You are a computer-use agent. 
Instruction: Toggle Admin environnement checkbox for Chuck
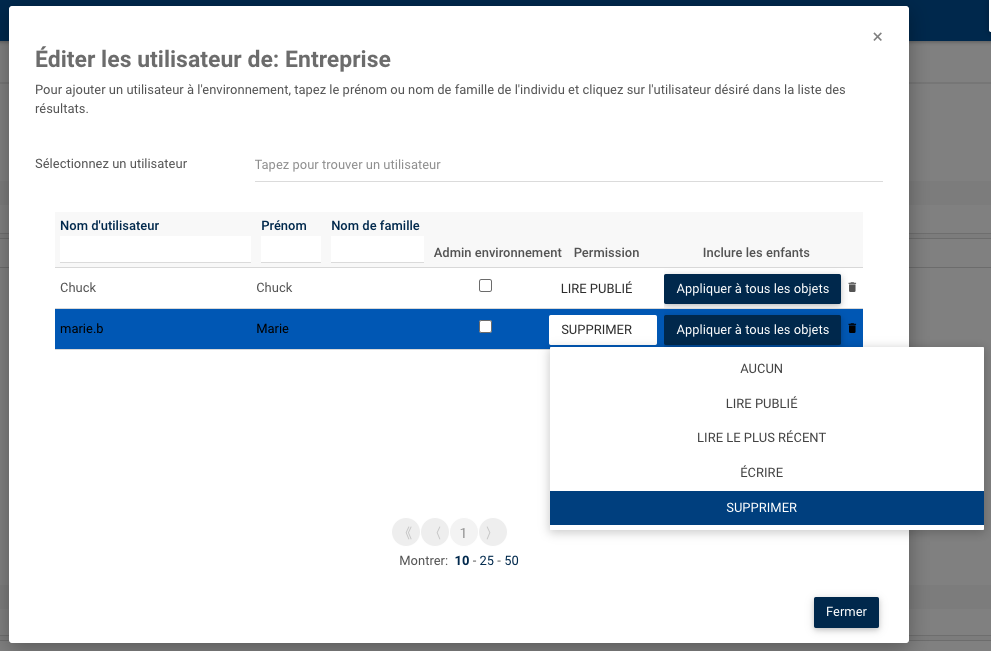click(485, 286)
